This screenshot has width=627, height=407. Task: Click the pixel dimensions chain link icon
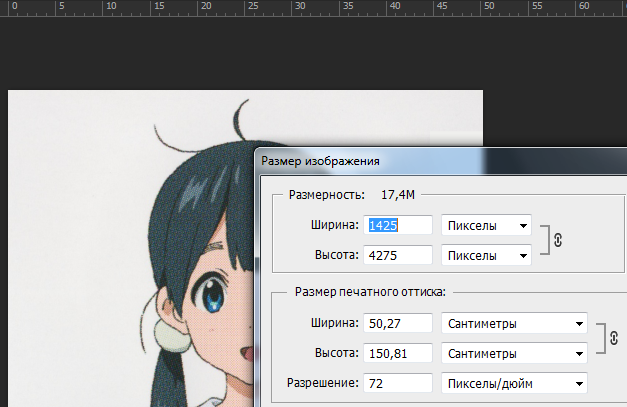click(x=558, y=240)
